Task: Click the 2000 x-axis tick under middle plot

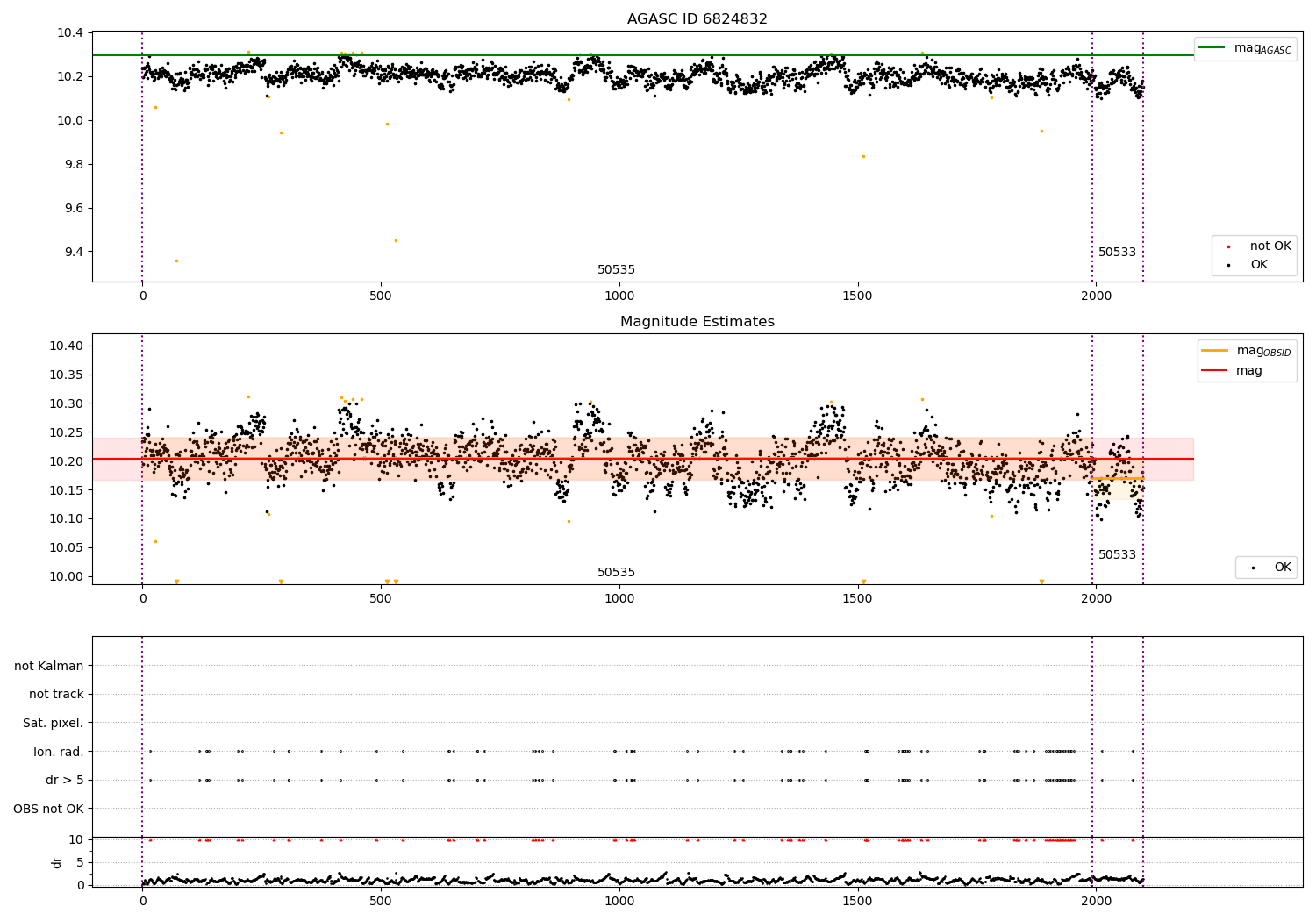Action: pos(1096,599)
